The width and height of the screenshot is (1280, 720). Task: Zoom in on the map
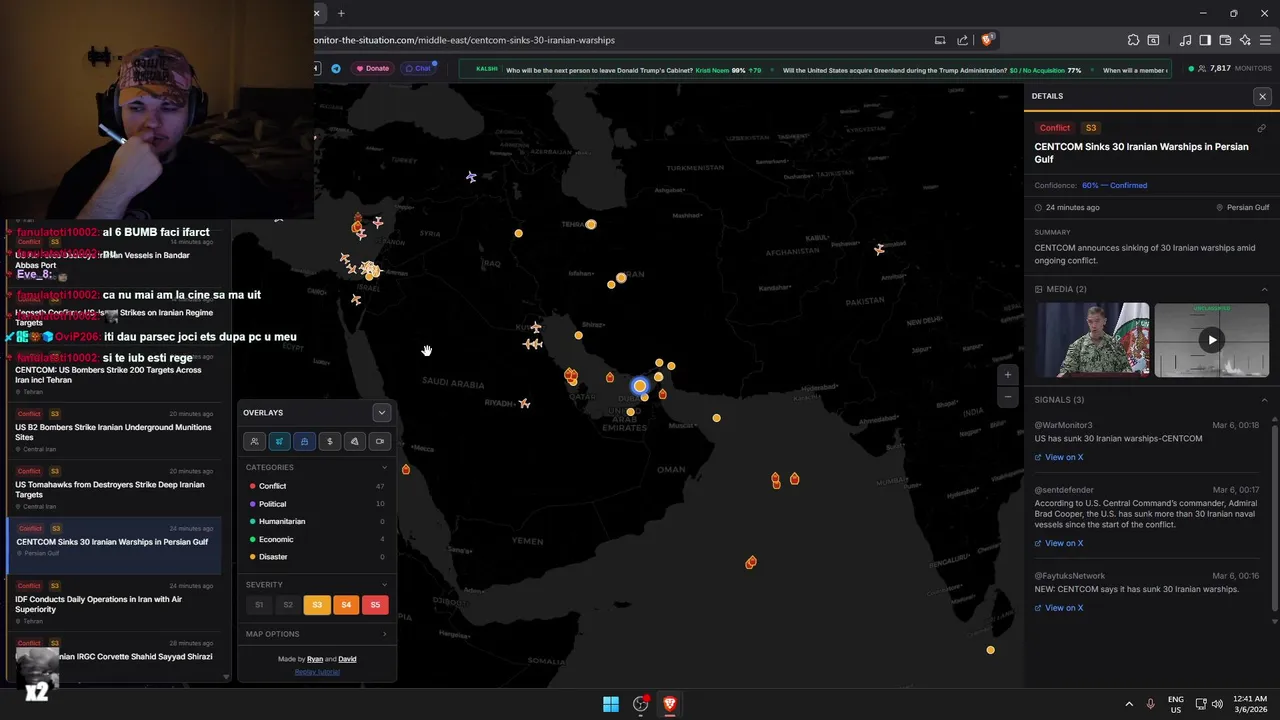(1007, 375)
